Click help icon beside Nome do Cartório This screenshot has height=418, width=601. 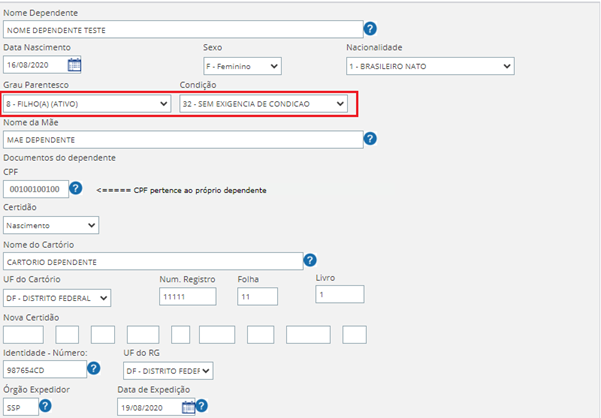(310, 260)
